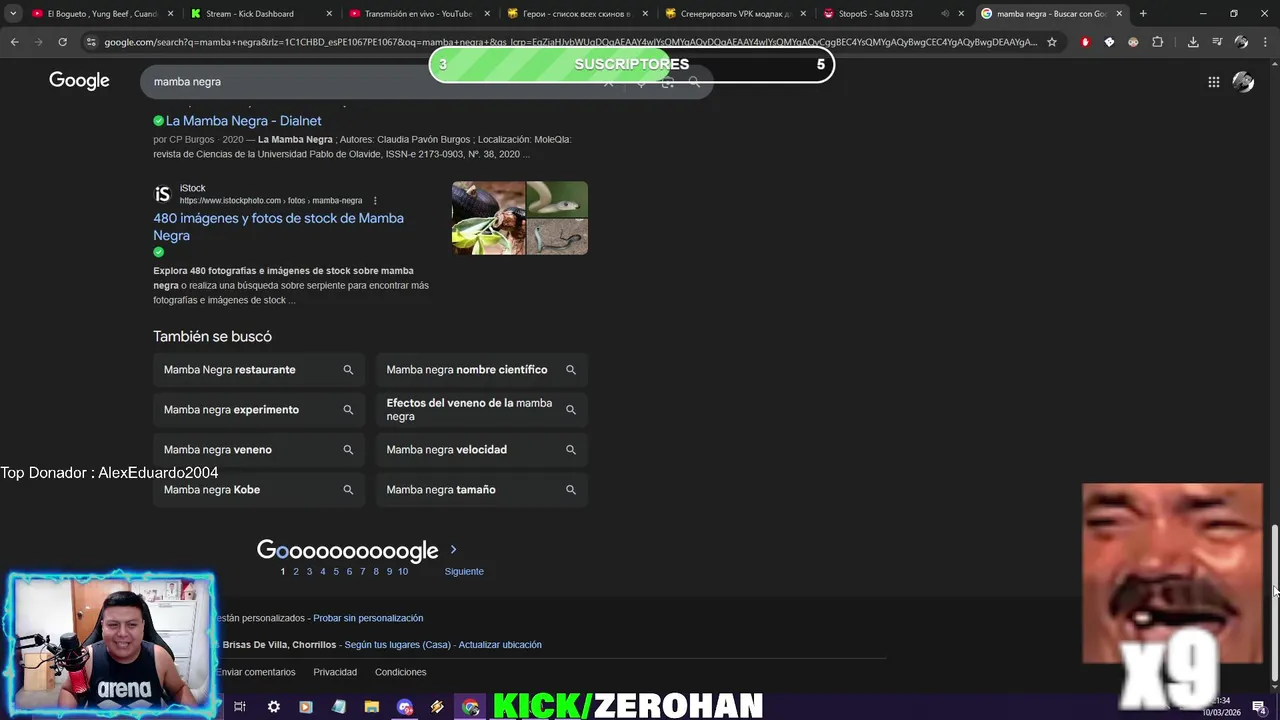Screen dimensions: 1280x720
Task: Search related Efectos del veneno de la mamba
Action: point(481,410)
